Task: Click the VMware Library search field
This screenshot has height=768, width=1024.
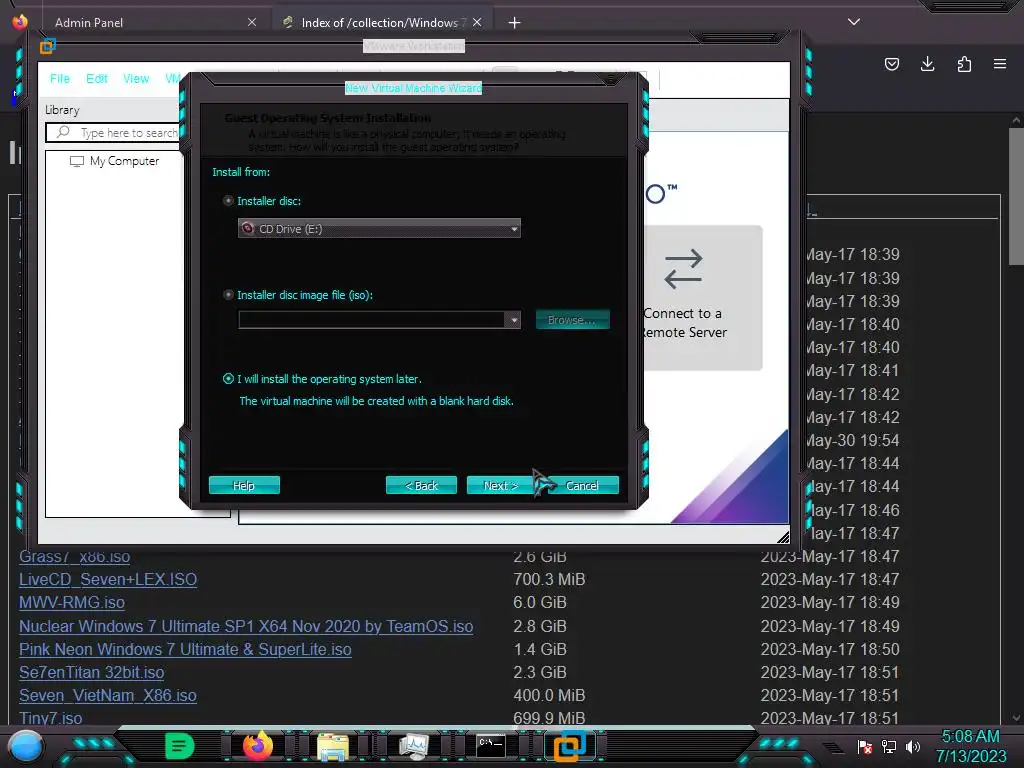Action: [x=112, y=133]
